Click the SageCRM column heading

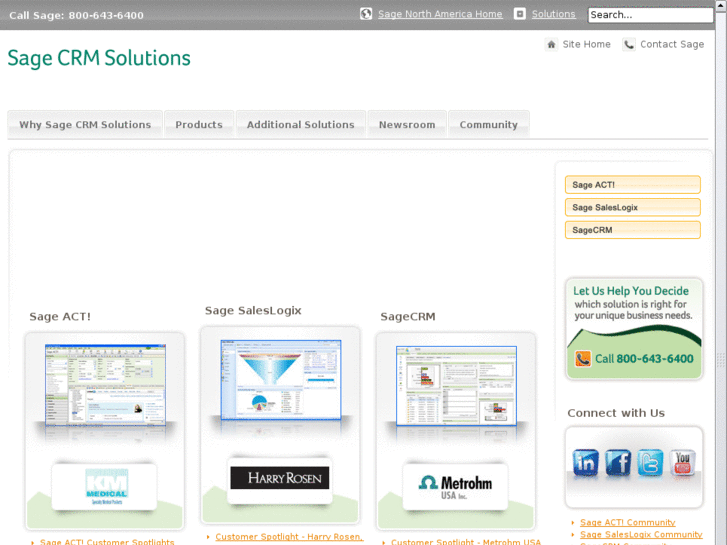tap(408, 316)
